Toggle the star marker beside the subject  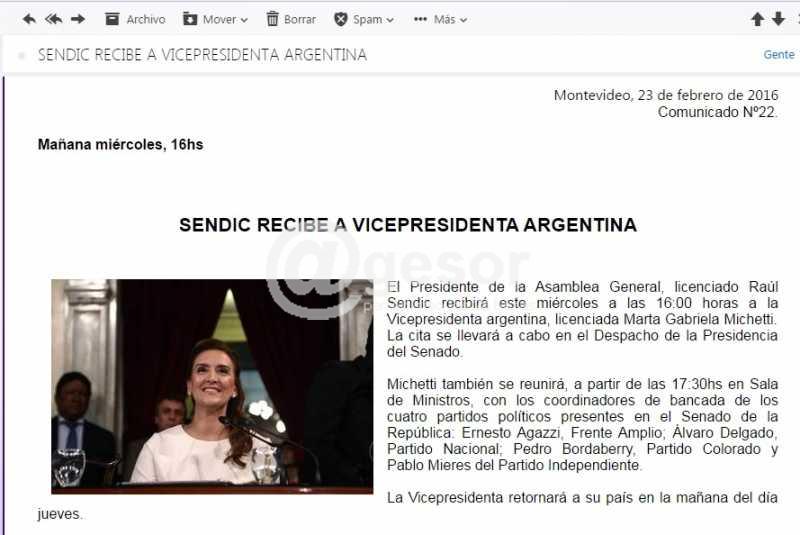[22, 56]
